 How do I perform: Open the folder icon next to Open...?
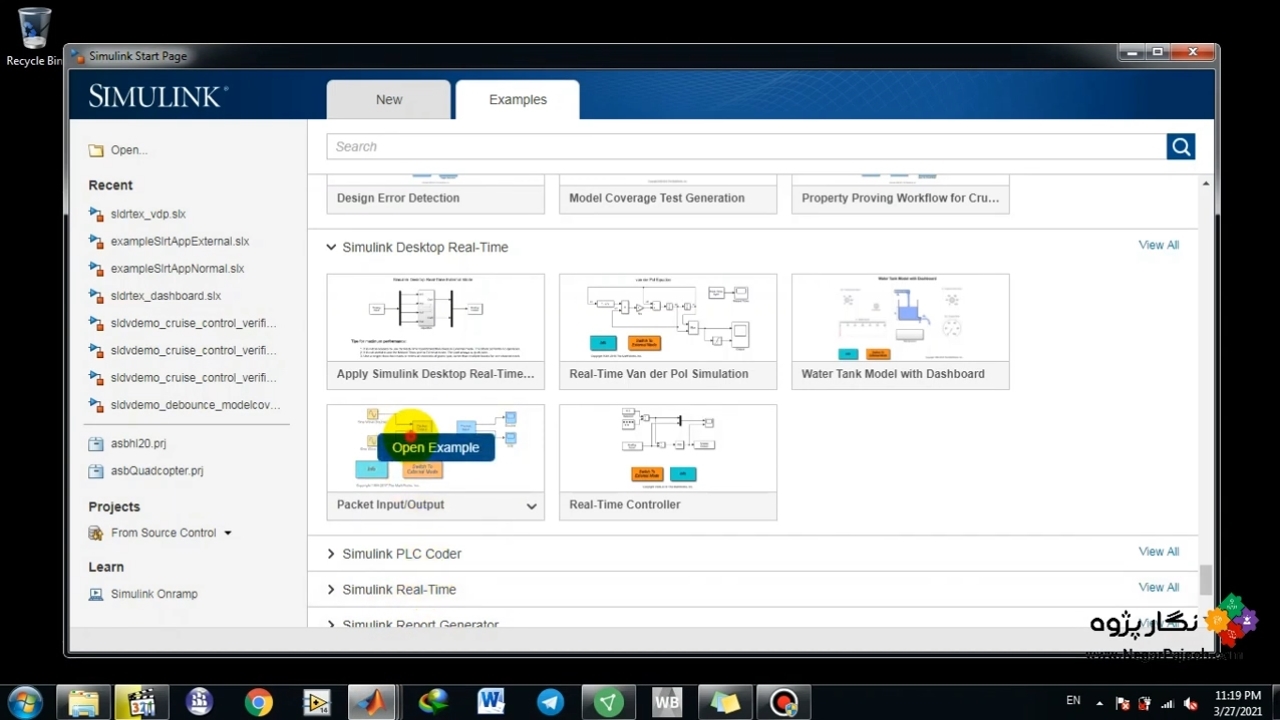click(96, 150)
